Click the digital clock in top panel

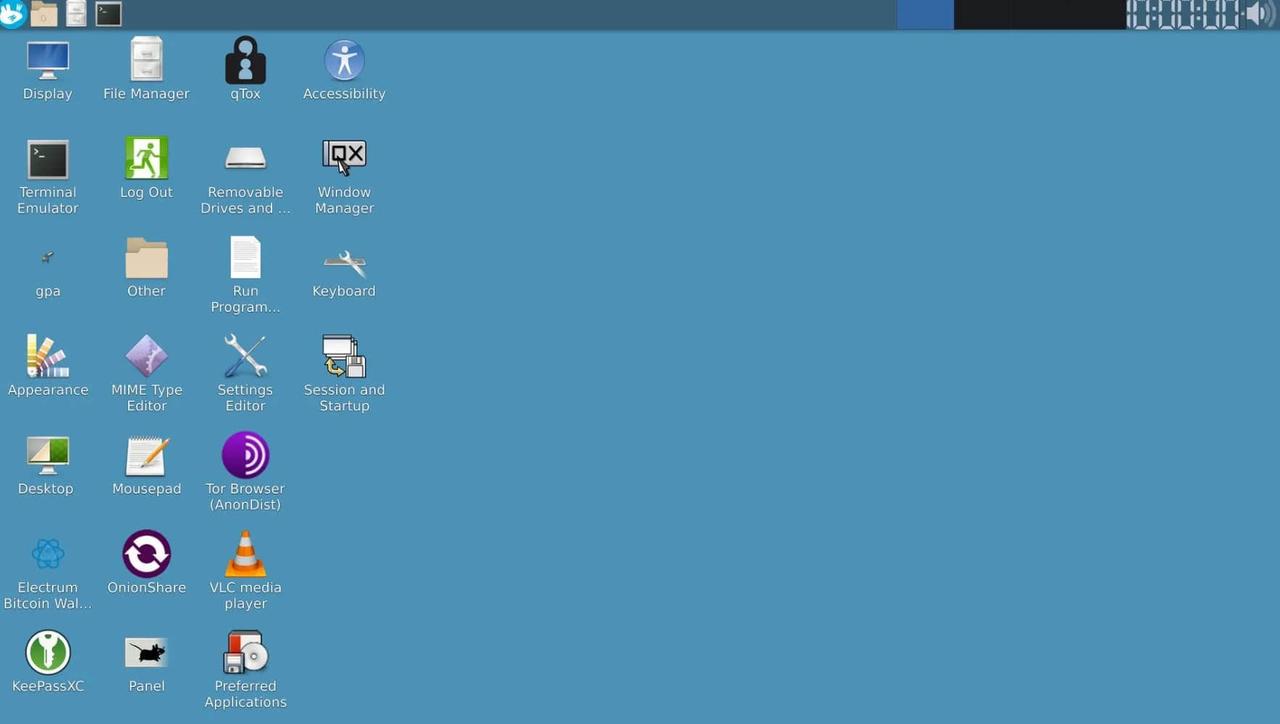1184,14
